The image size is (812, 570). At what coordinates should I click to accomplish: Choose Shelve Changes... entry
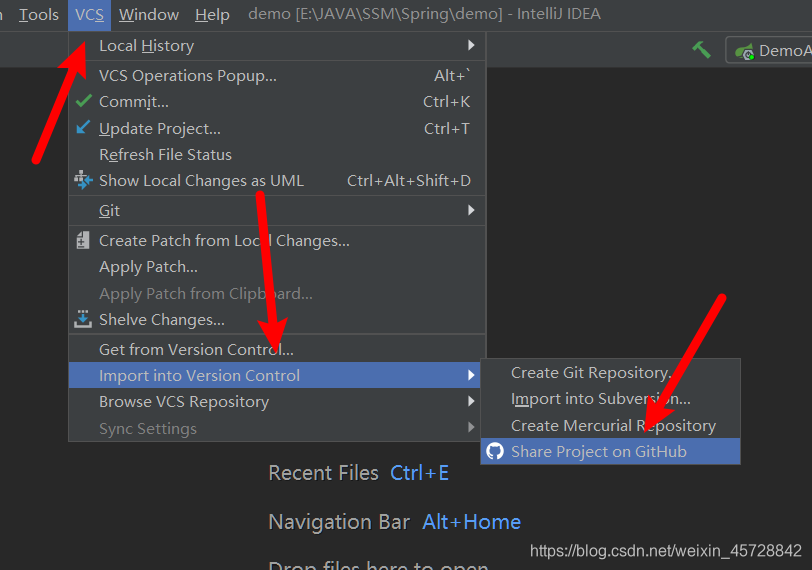point(278,320)
